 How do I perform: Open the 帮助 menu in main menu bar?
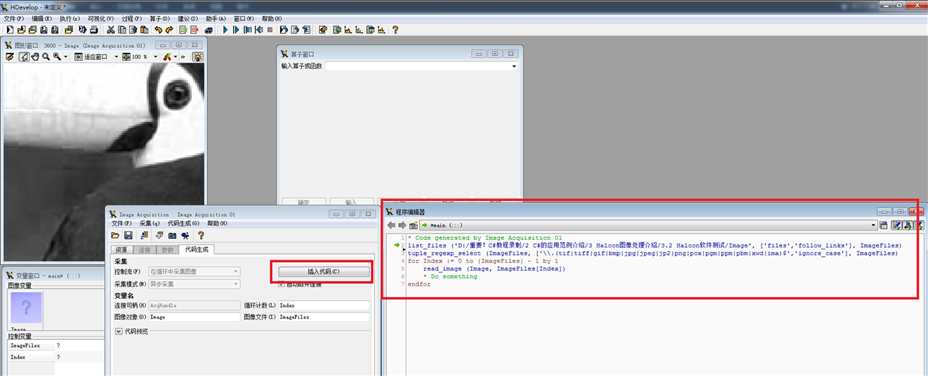click(x=272, y=19)
